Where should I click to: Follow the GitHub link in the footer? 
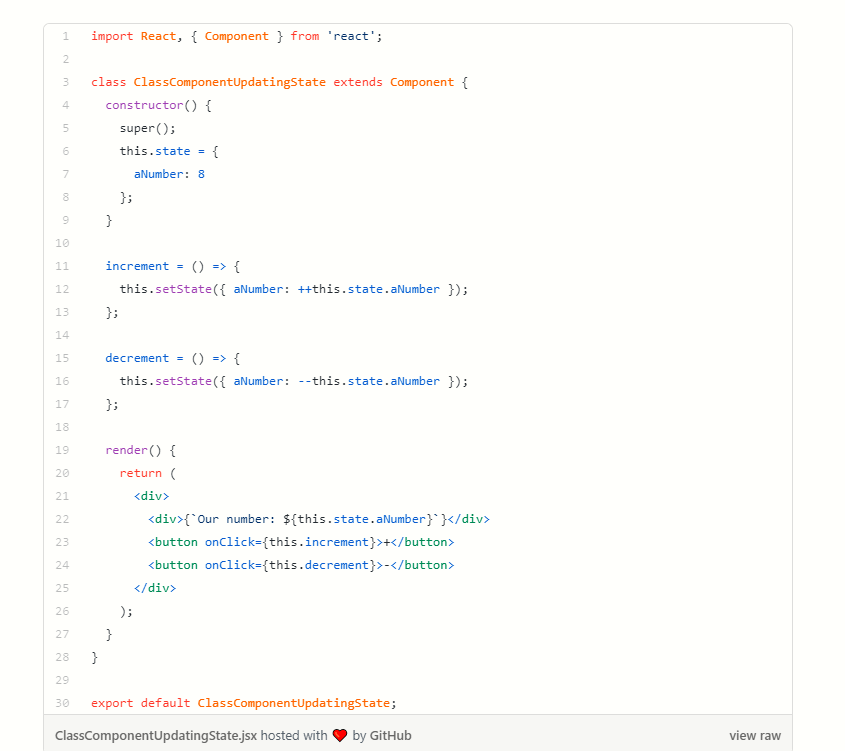click(390, 735)
